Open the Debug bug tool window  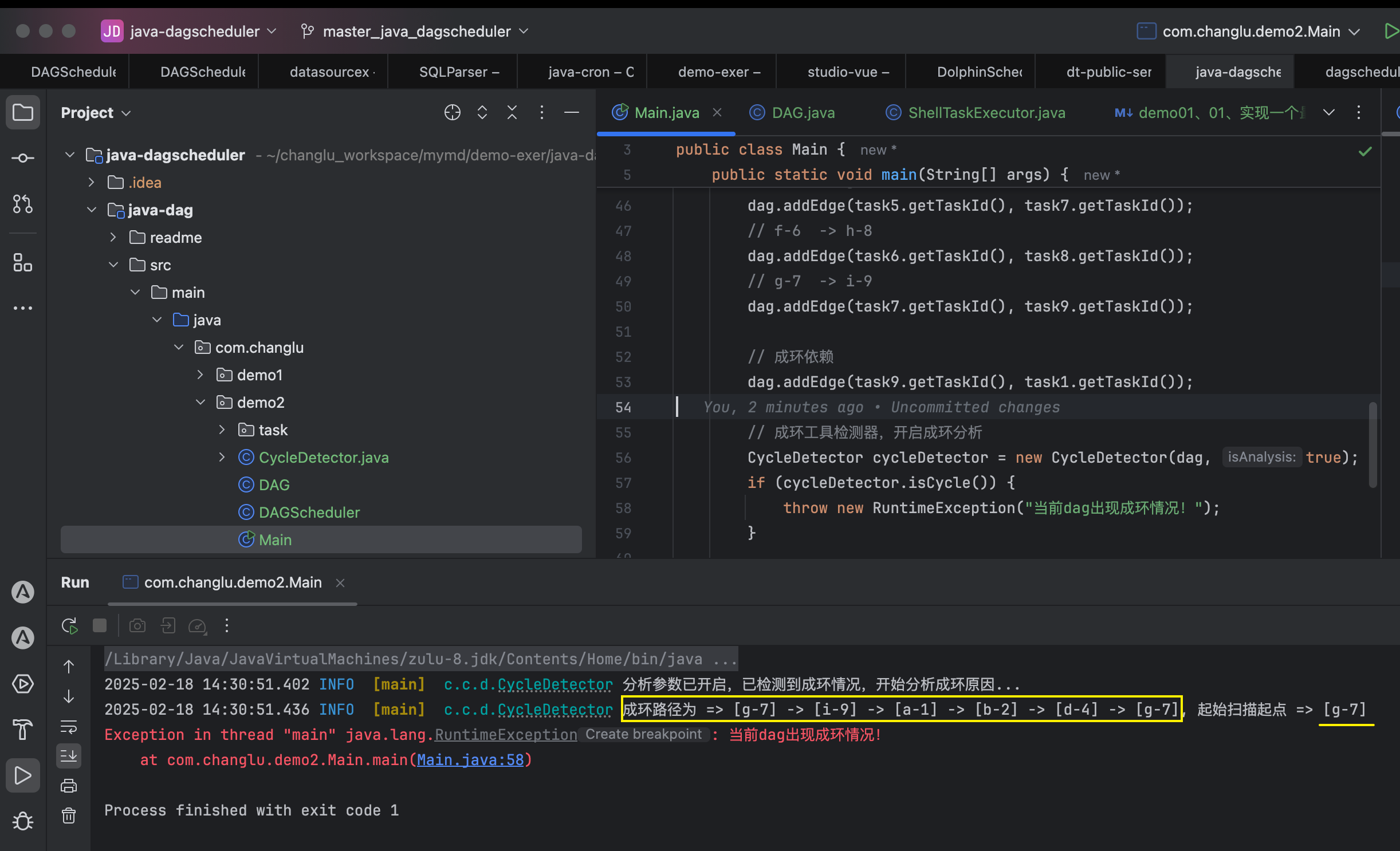(23, 821)
